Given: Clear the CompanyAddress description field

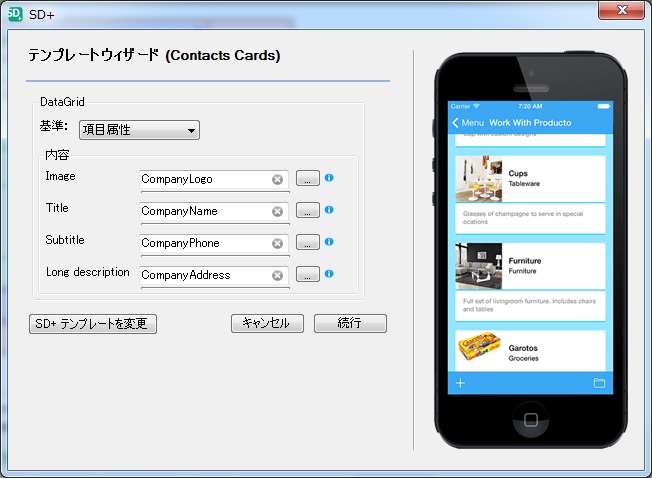Looking at the screenshot, I should click(x=277, y=275).
